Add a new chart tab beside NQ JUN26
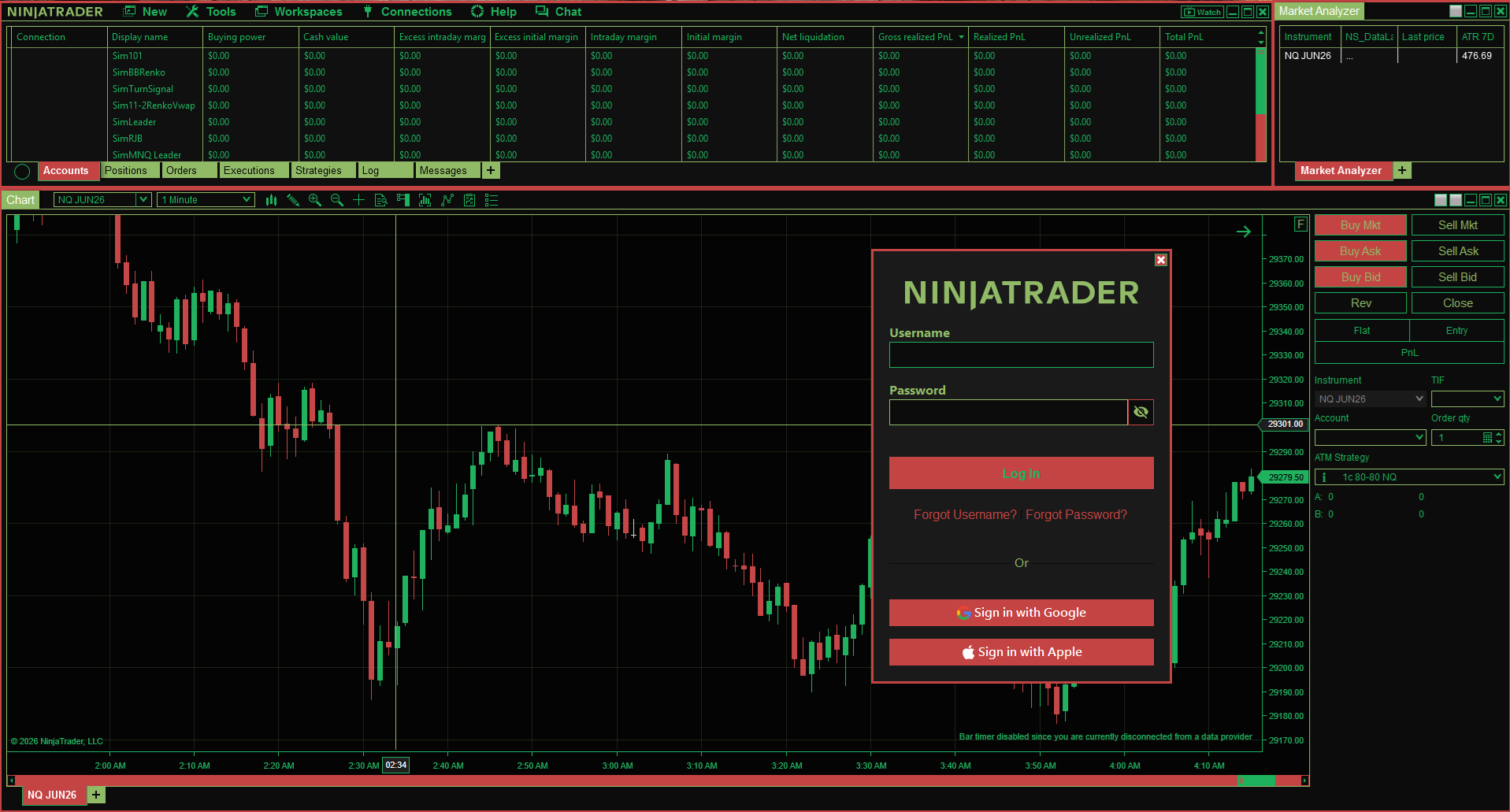The height and width of the screenshot is (812, 1510). pos(96,795)
